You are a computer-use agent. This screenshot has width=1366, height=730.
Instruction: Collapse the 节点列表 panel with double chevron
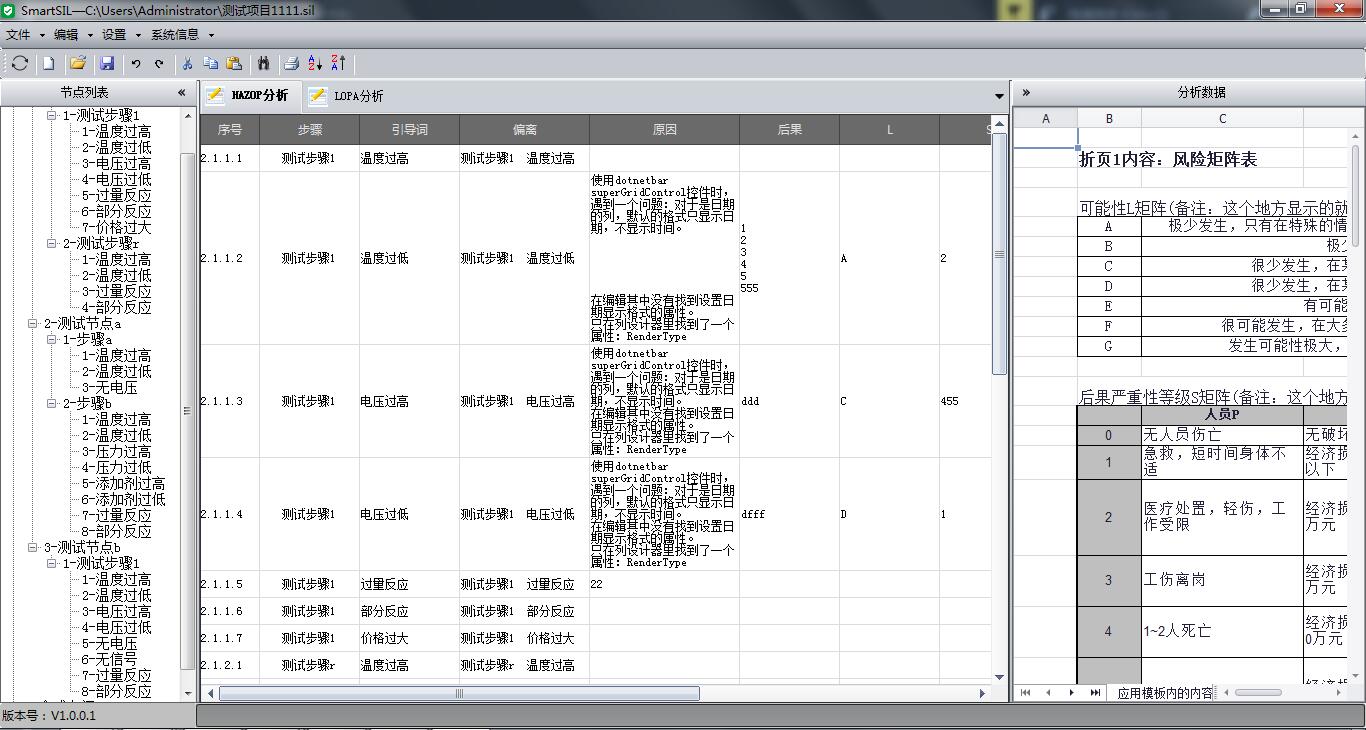click(181, 92)
